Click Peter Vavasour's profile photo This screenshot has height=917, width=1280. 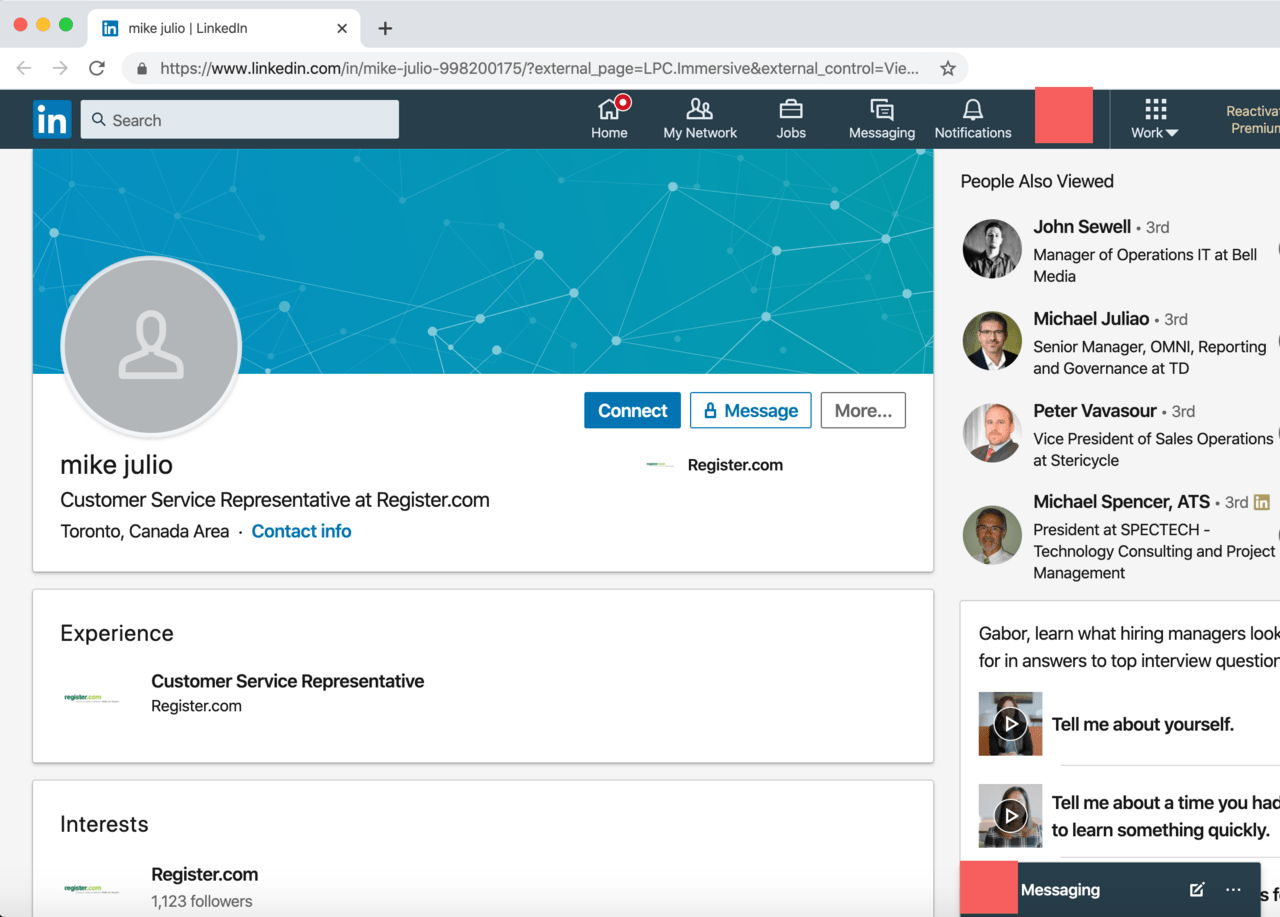(992, 432)
